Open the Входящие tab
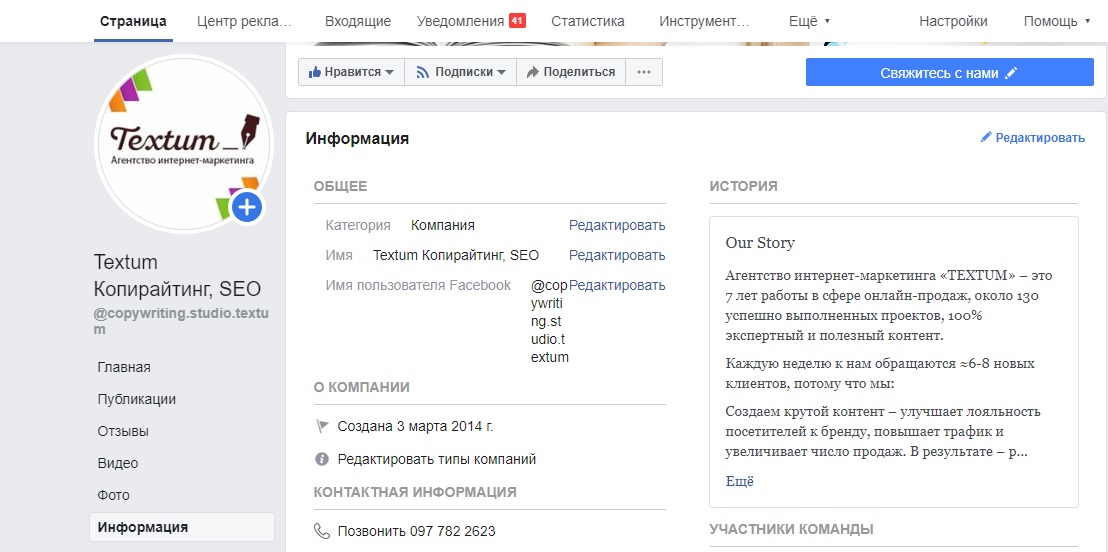 [x=358, y=21]
